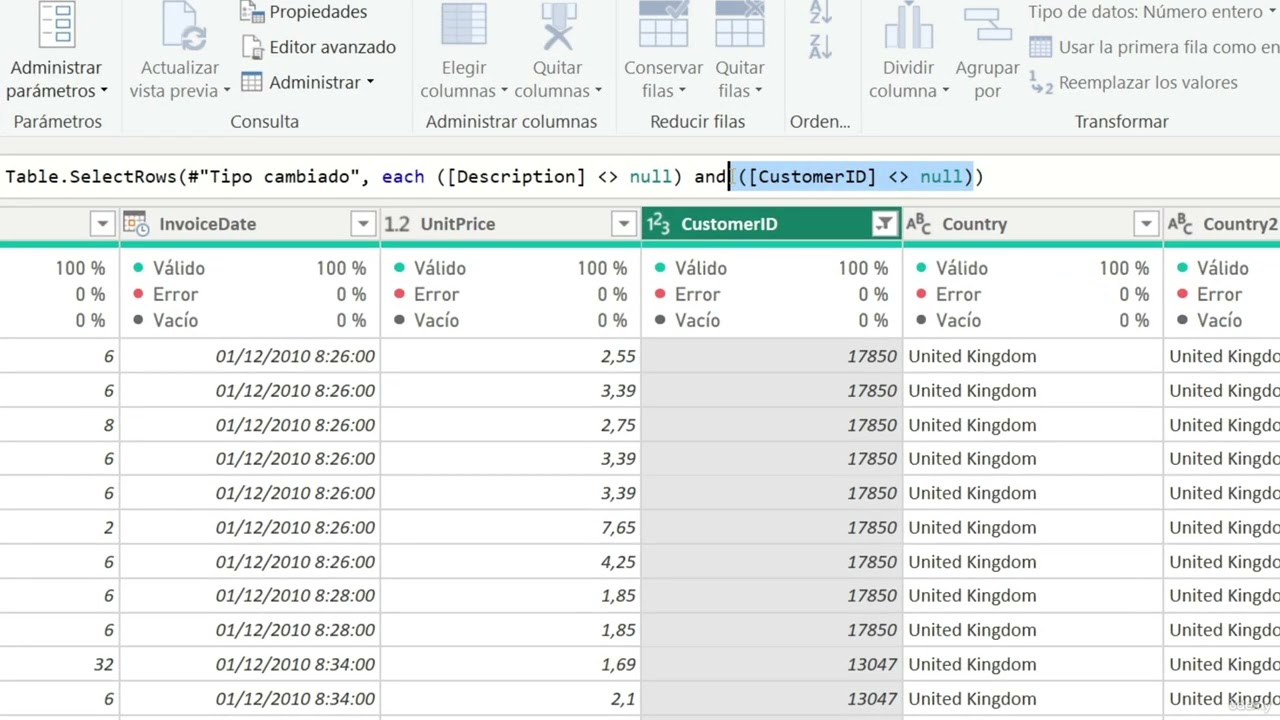The height and width of the screenshot is (720, 1280).
Task: Sort ascending with the A-Z icon
Action: pyautogui.click(x=820, y=12)
